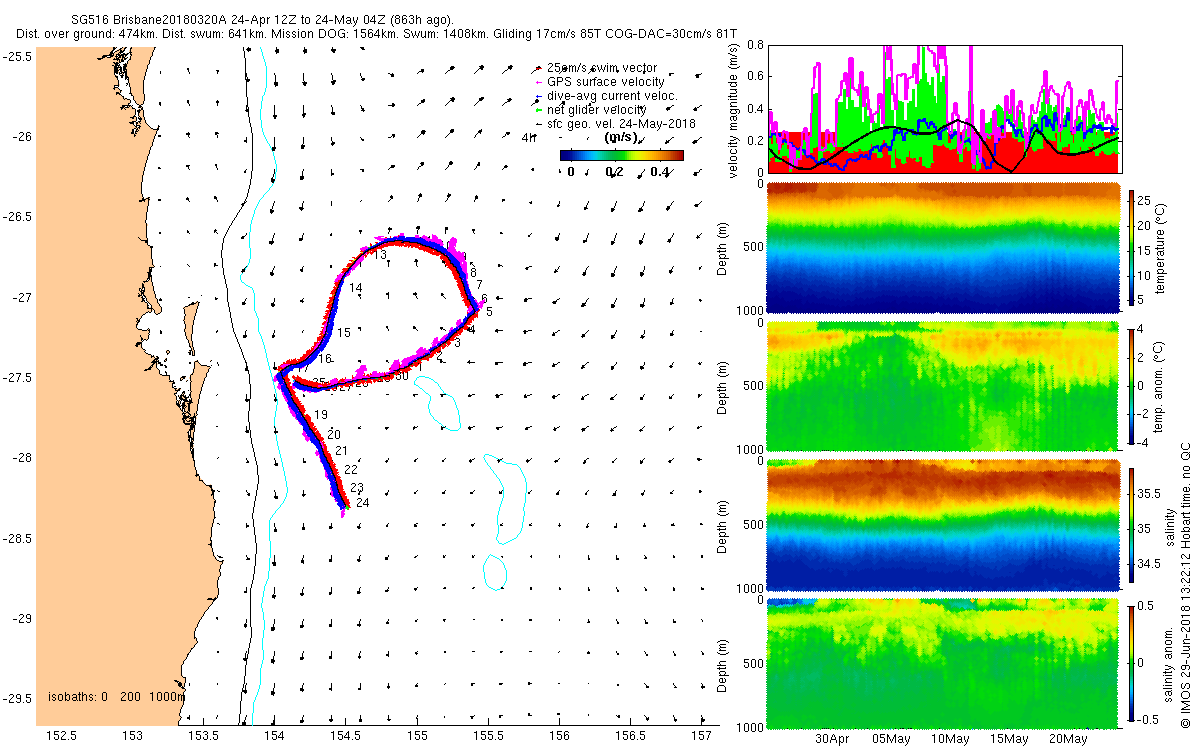
Task: Click the -26.5 latitude tick label
Action: pyautogui.click(x=16, y=217)
